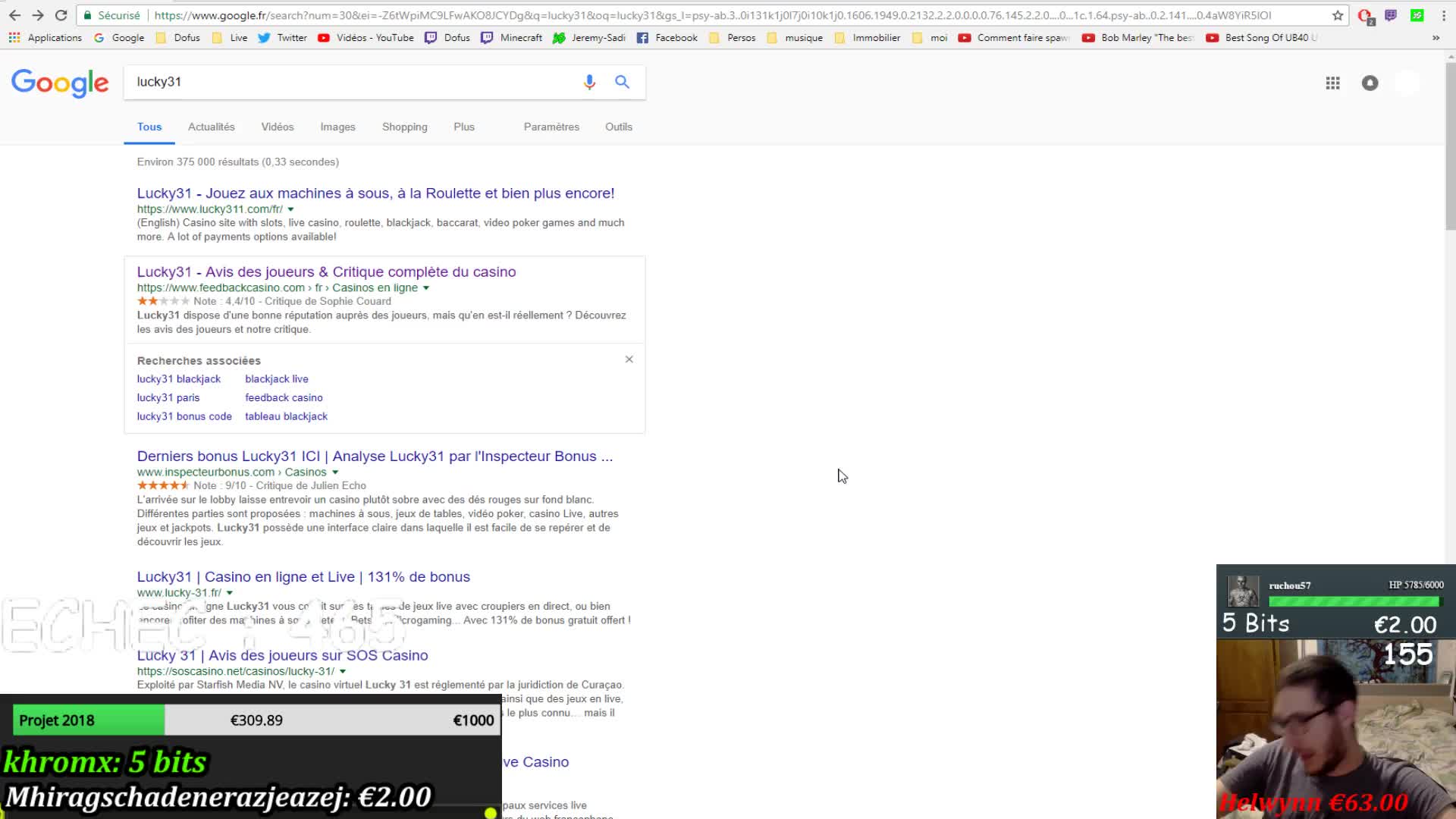Open Lucky31 Avis des joueurs & Critique result
1456x819 pixels.
pos(326,271)
